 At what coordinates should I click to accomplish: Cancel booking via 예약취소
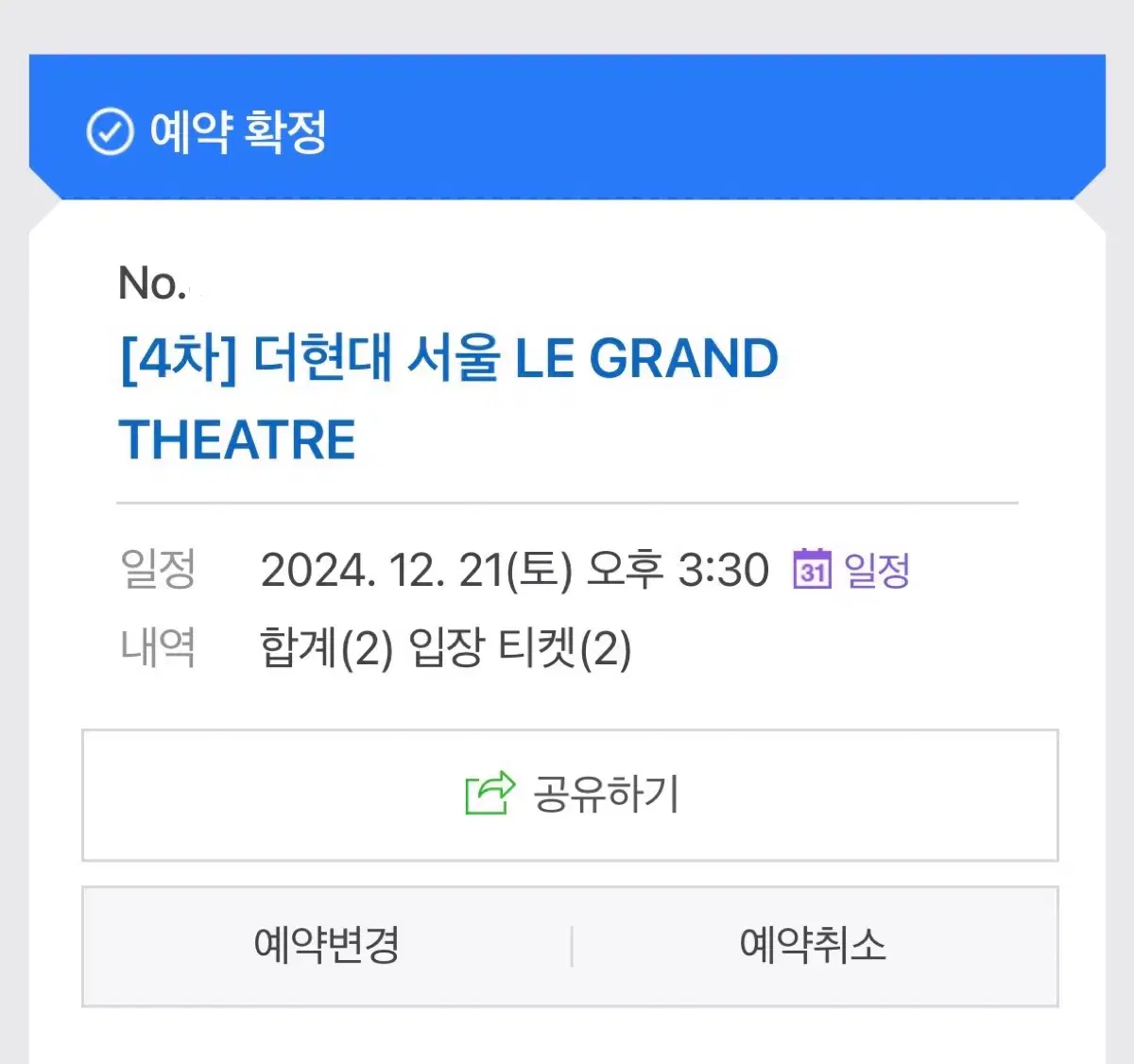tap(813, 945)
